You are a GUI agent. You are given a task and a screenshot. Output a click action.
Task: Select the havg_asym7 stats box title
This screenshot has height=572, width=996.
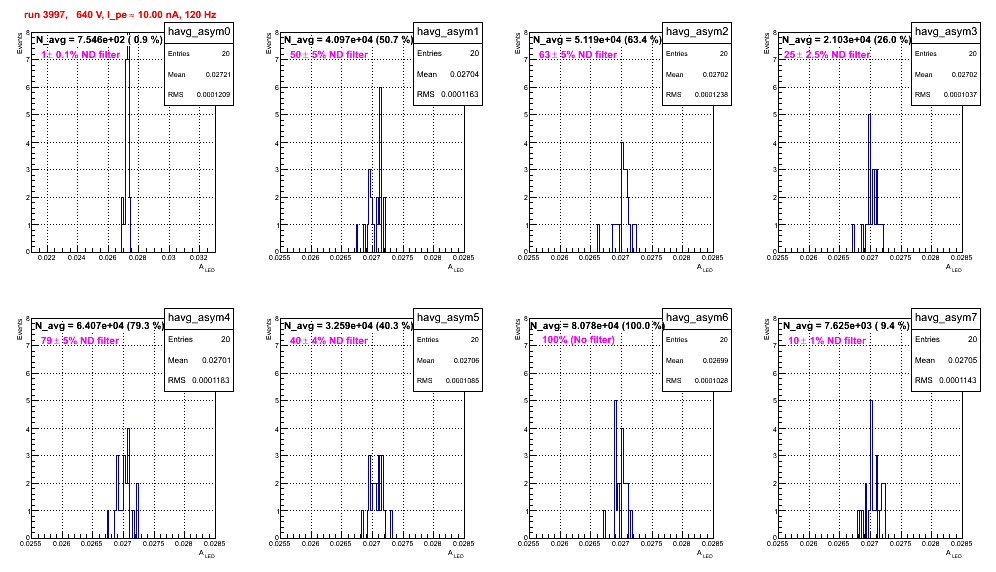[x=946, y=317]
